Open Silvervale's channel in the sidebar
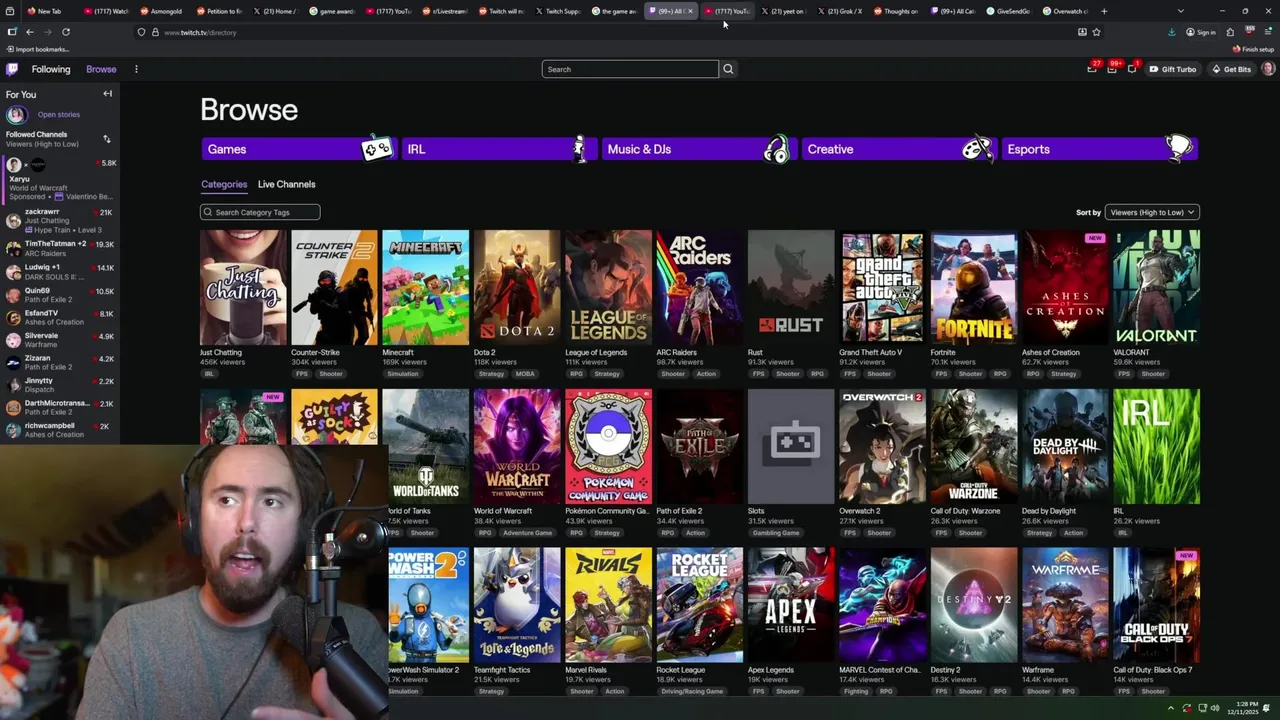 [60, 340]
